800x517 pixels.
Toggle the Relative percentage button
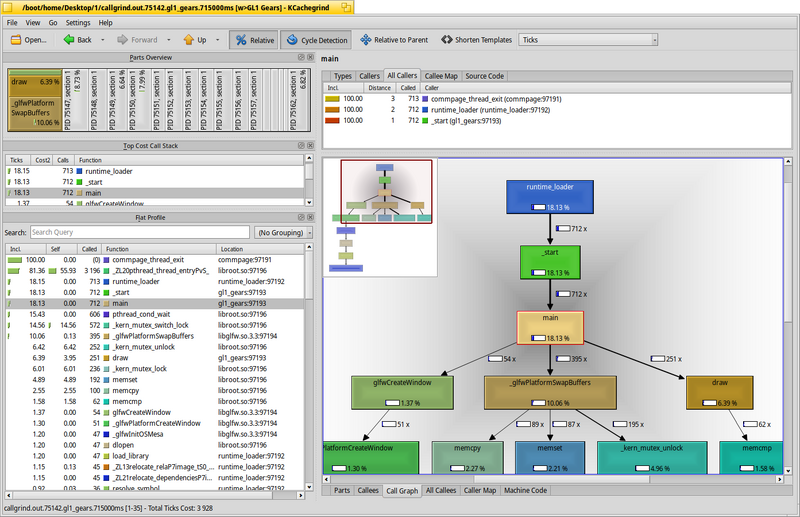point(254,40)
